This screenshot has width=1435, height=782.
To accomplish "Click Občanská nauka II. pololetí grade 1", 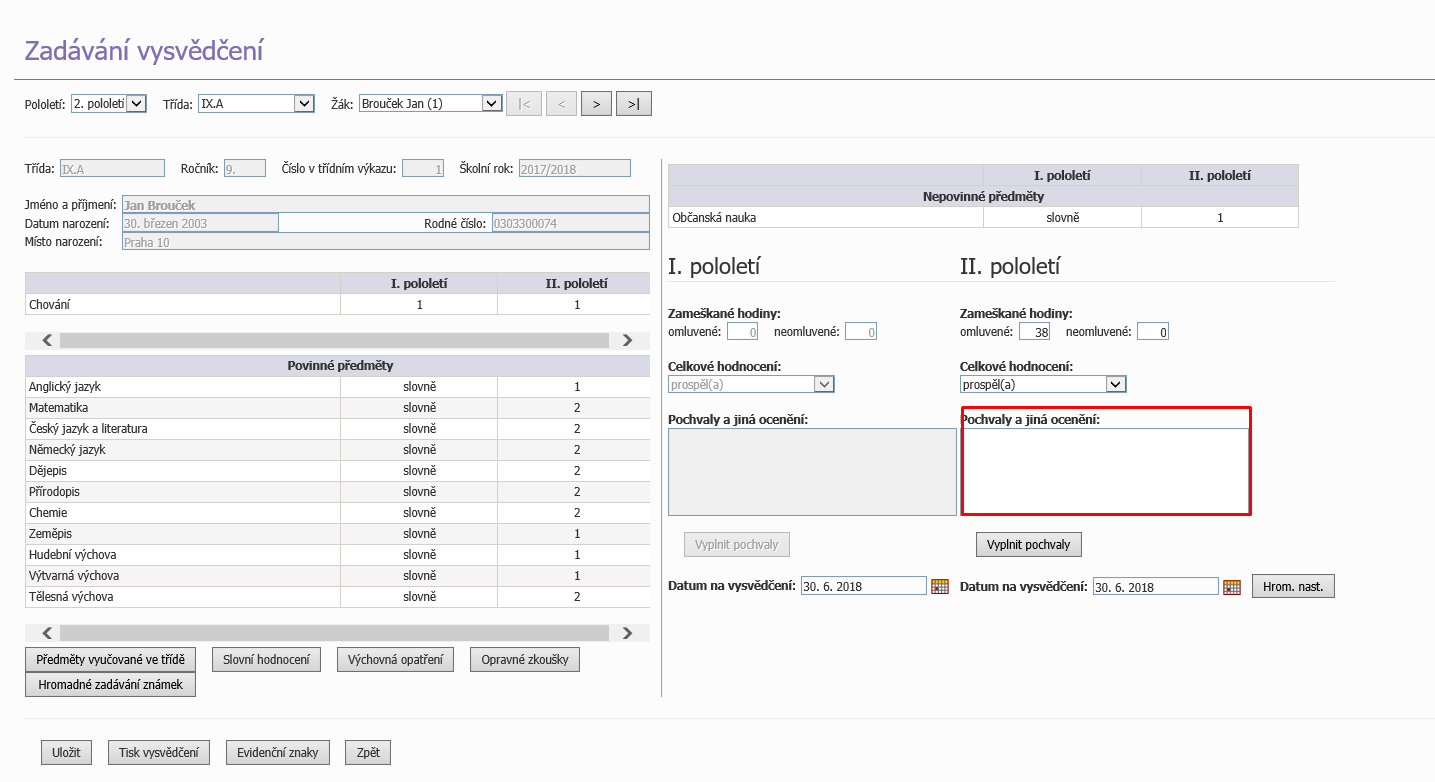I will (1220, 217).
